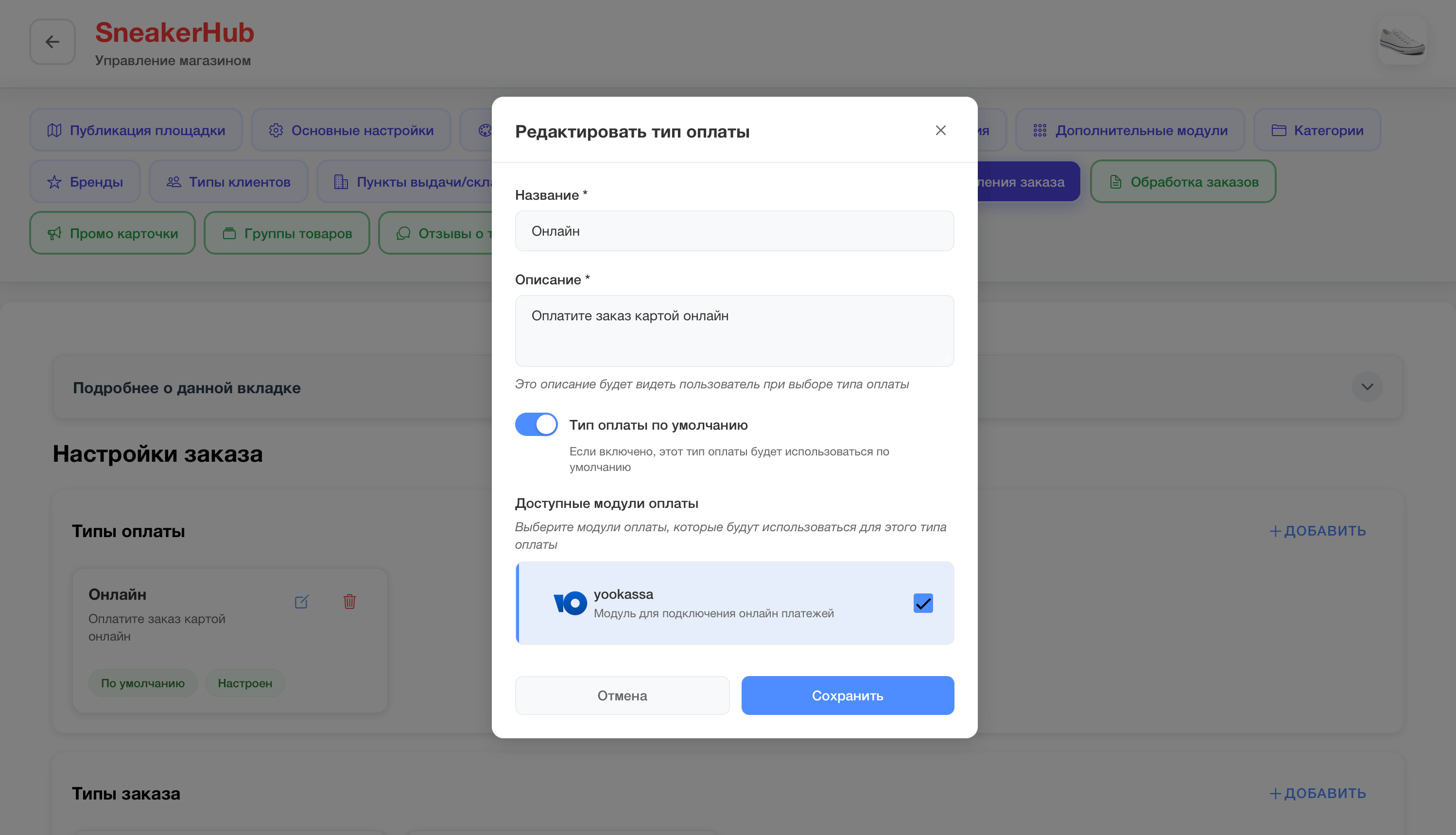This screenshot has height=835, width=1456.
Task: Open the Дополнительные модули tab
Action: [x=1130, y=130]
